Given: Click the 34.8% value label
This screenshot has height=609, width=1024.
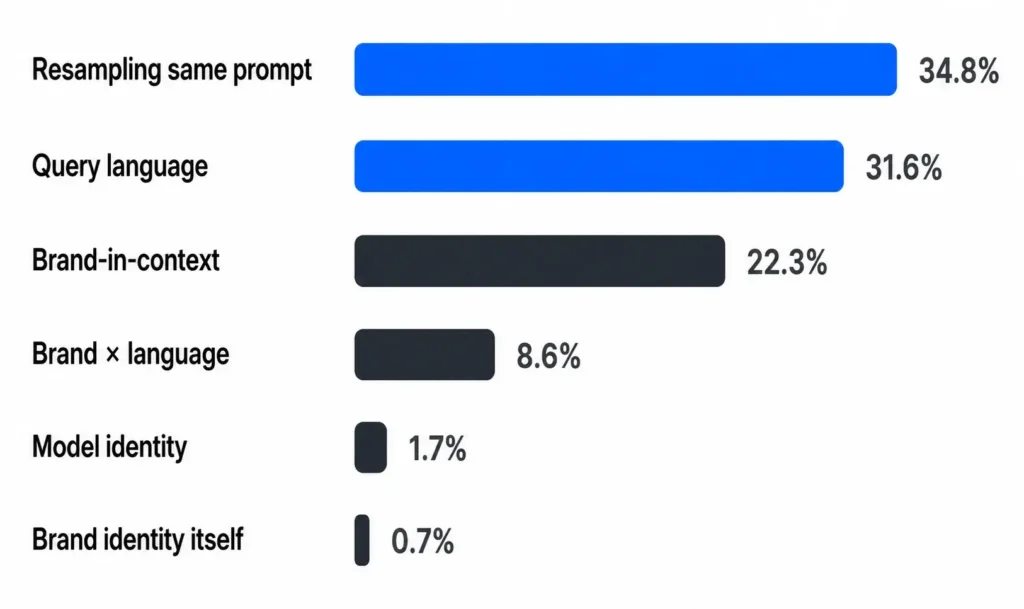Looking at the screenshot, I should pos(959,70).
